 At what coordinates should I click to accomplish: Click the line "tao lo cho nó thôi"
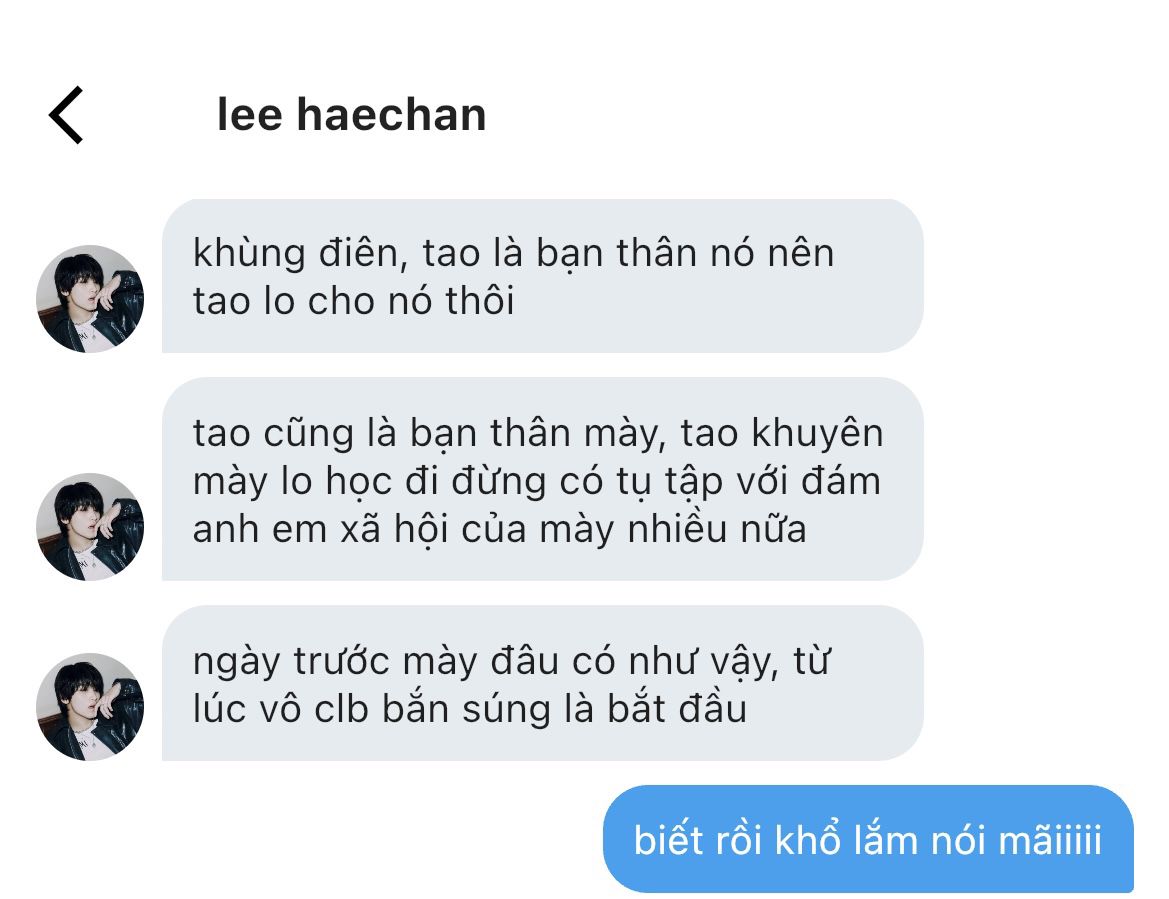click(353, 301)
